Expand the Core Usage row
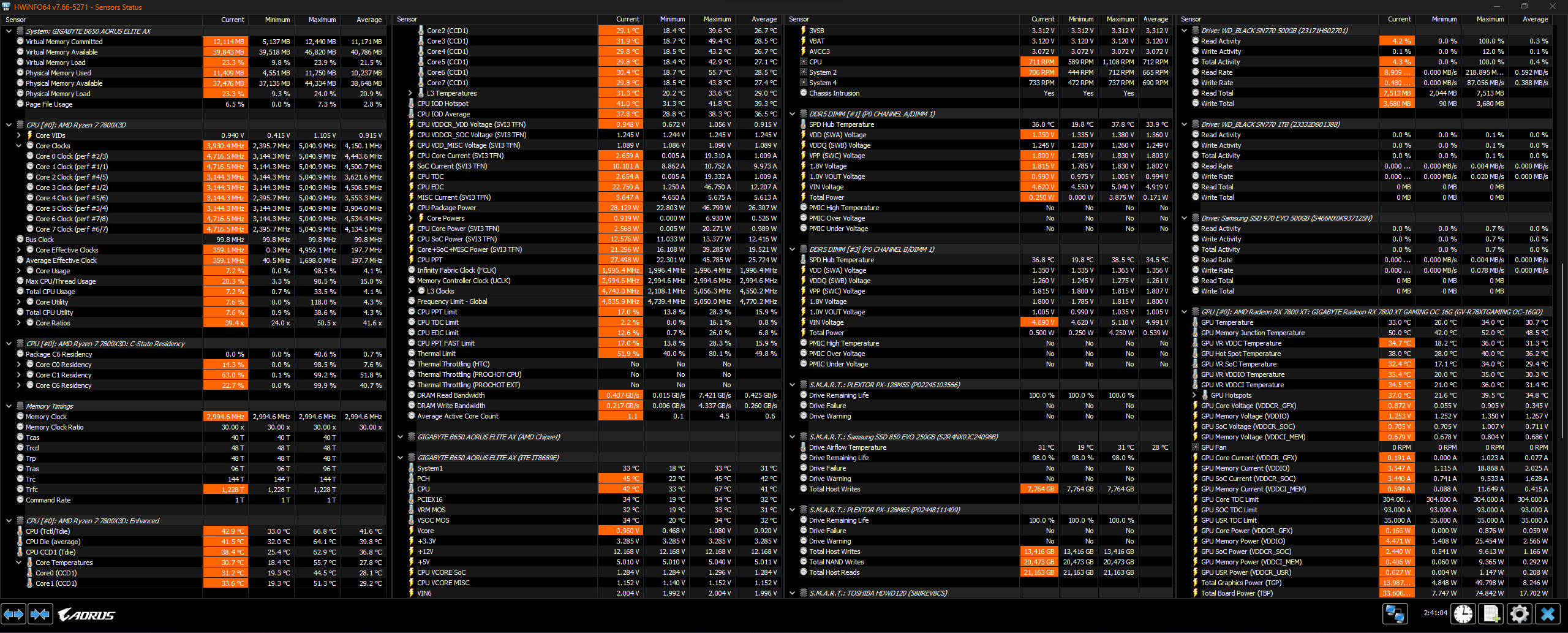This screenshot has width=1568, height=633. click(x=18, y=271)
